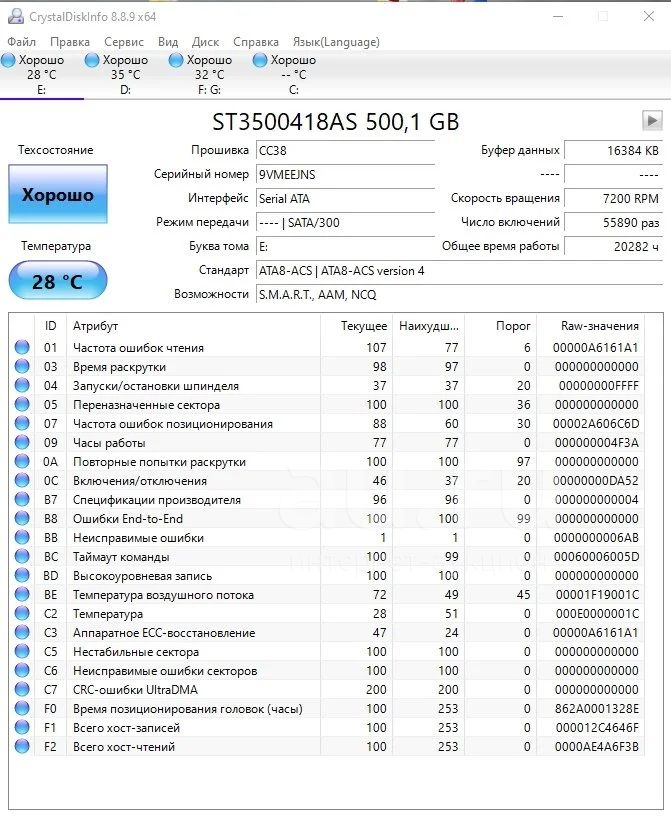
Task: Click the status icon for attribute 05
Action: pos(22,404)
